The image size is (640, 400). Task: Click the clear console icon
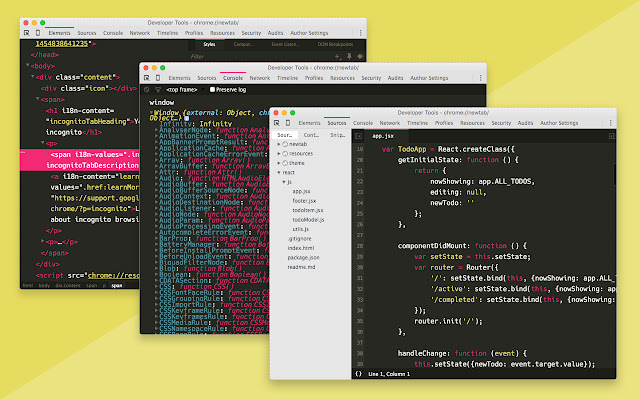(147, 89)
